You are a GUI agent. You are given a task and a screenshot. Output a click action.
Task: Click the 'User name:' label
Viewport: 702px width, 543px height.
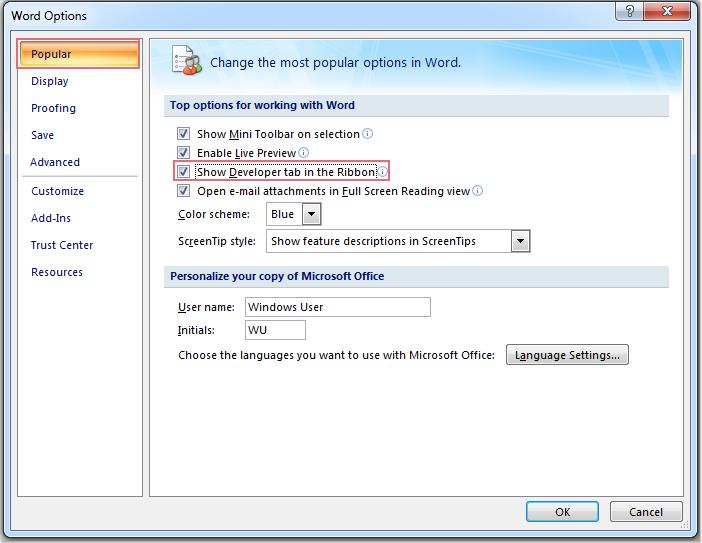click(x=206, y=307)
